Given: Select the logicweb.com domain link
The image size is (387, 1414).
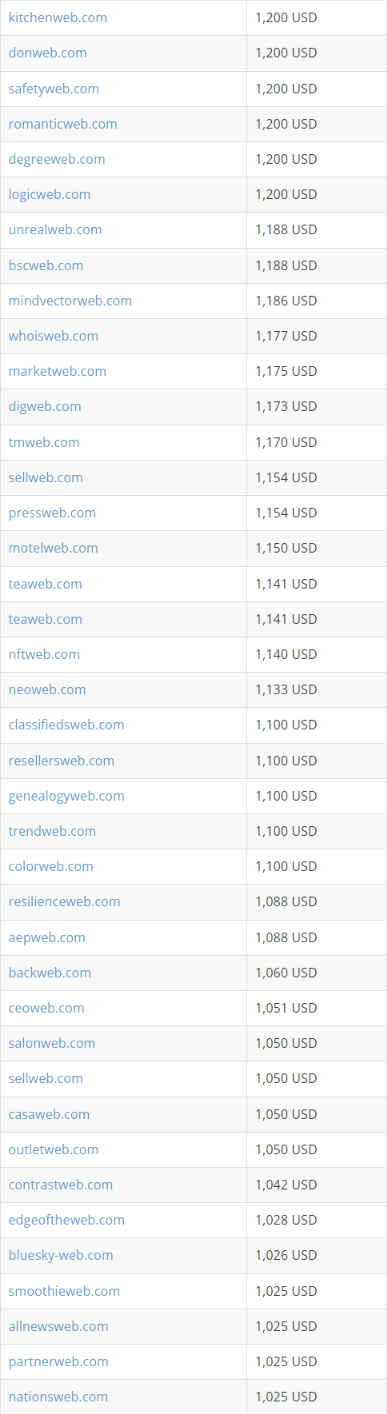Looking at the screenshot, I should pyautogui.click(x=50, y=194).
